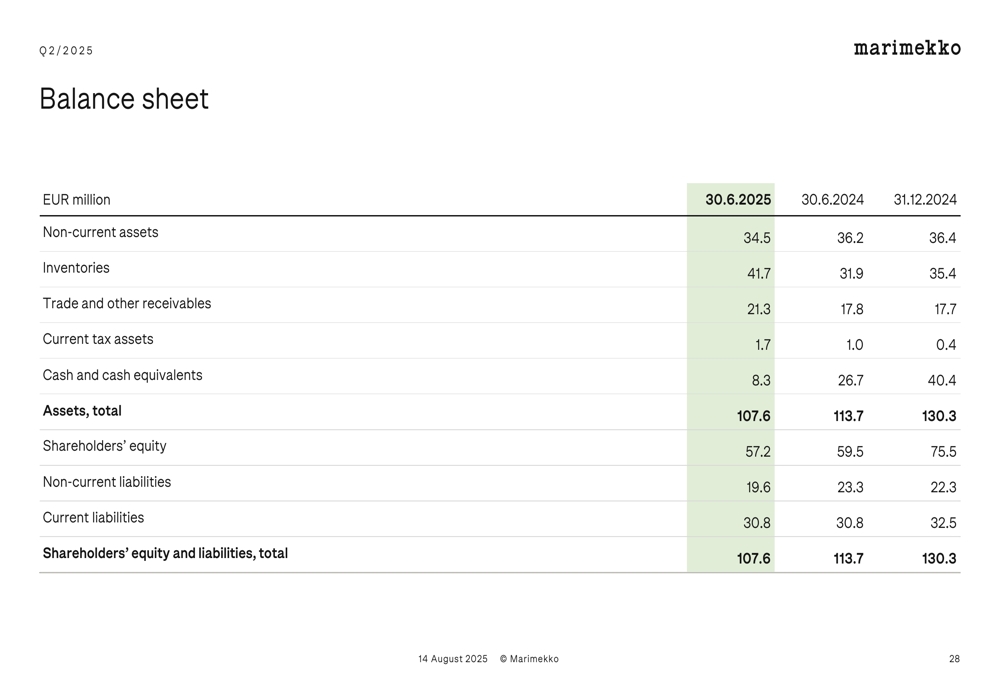Click the Inventories value 35.4
Viewport: 1000px width, 685px height.
pyautogui.click(x=943, y=274)
